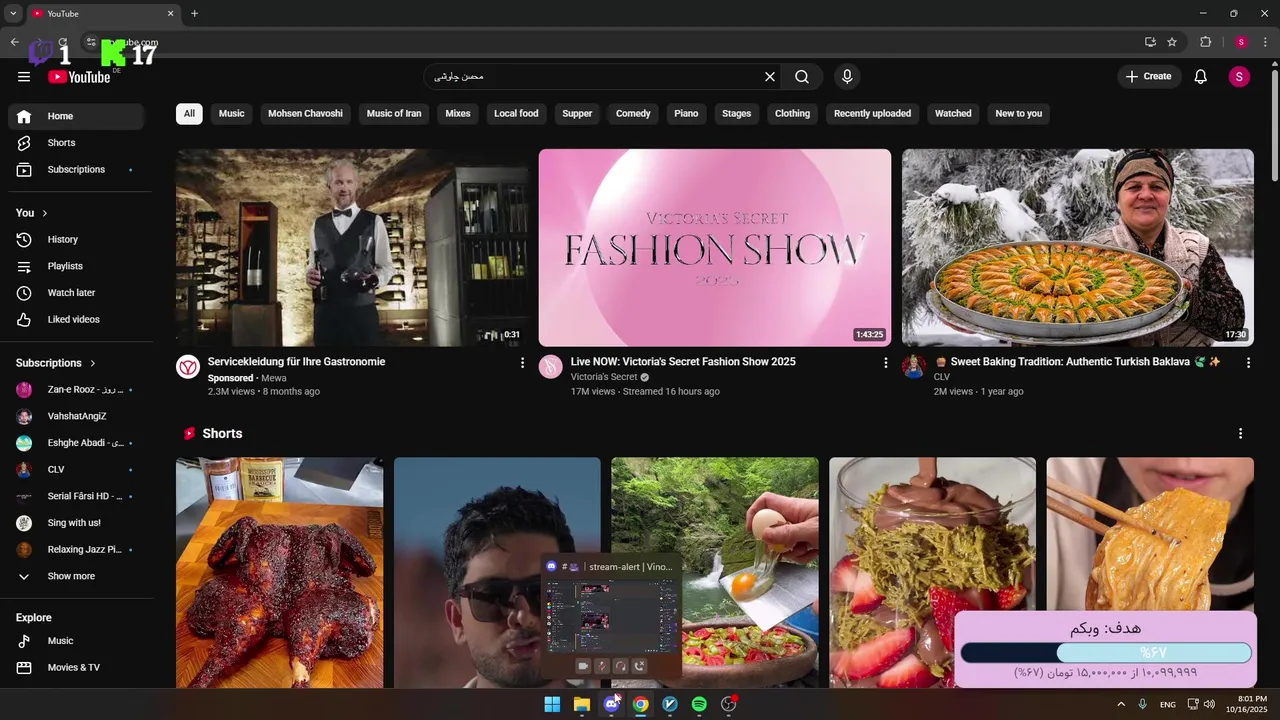
Task: Open the Zan-e Rooz channel subscription
Action: (77, 390)
